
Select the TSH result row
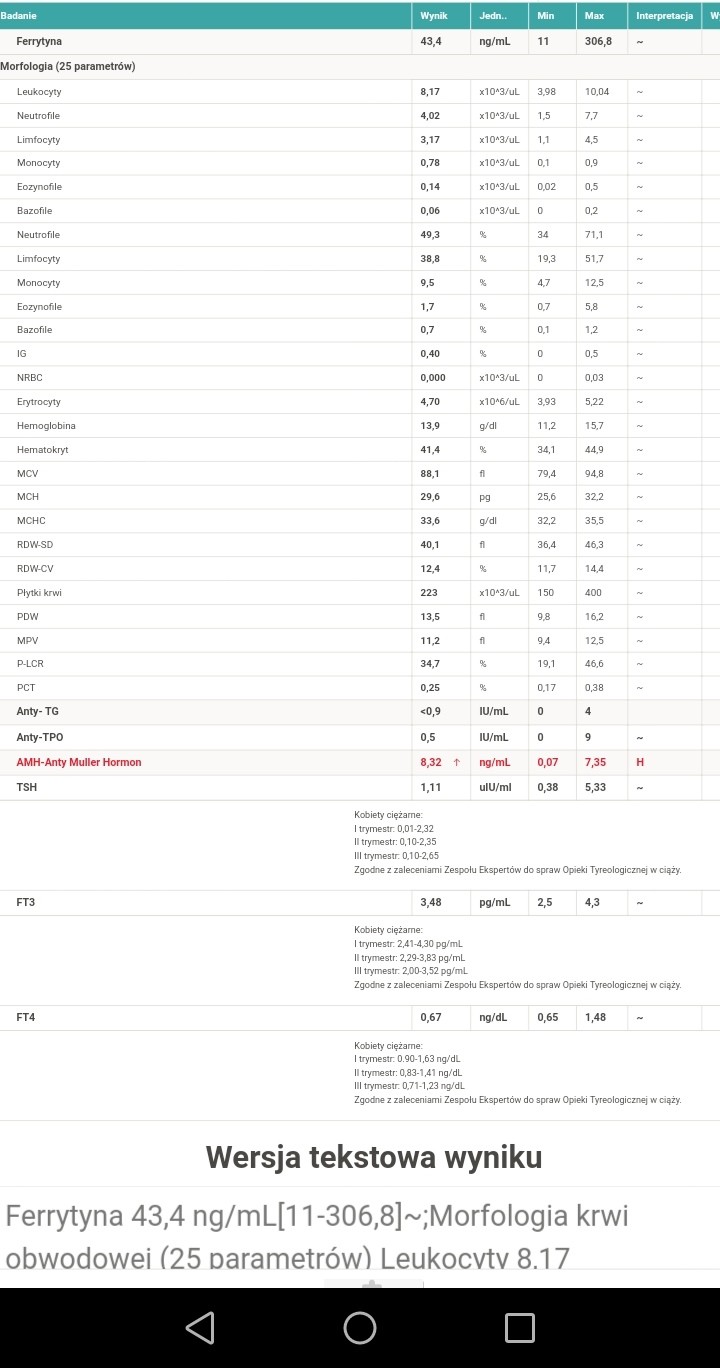click(27, 787)
